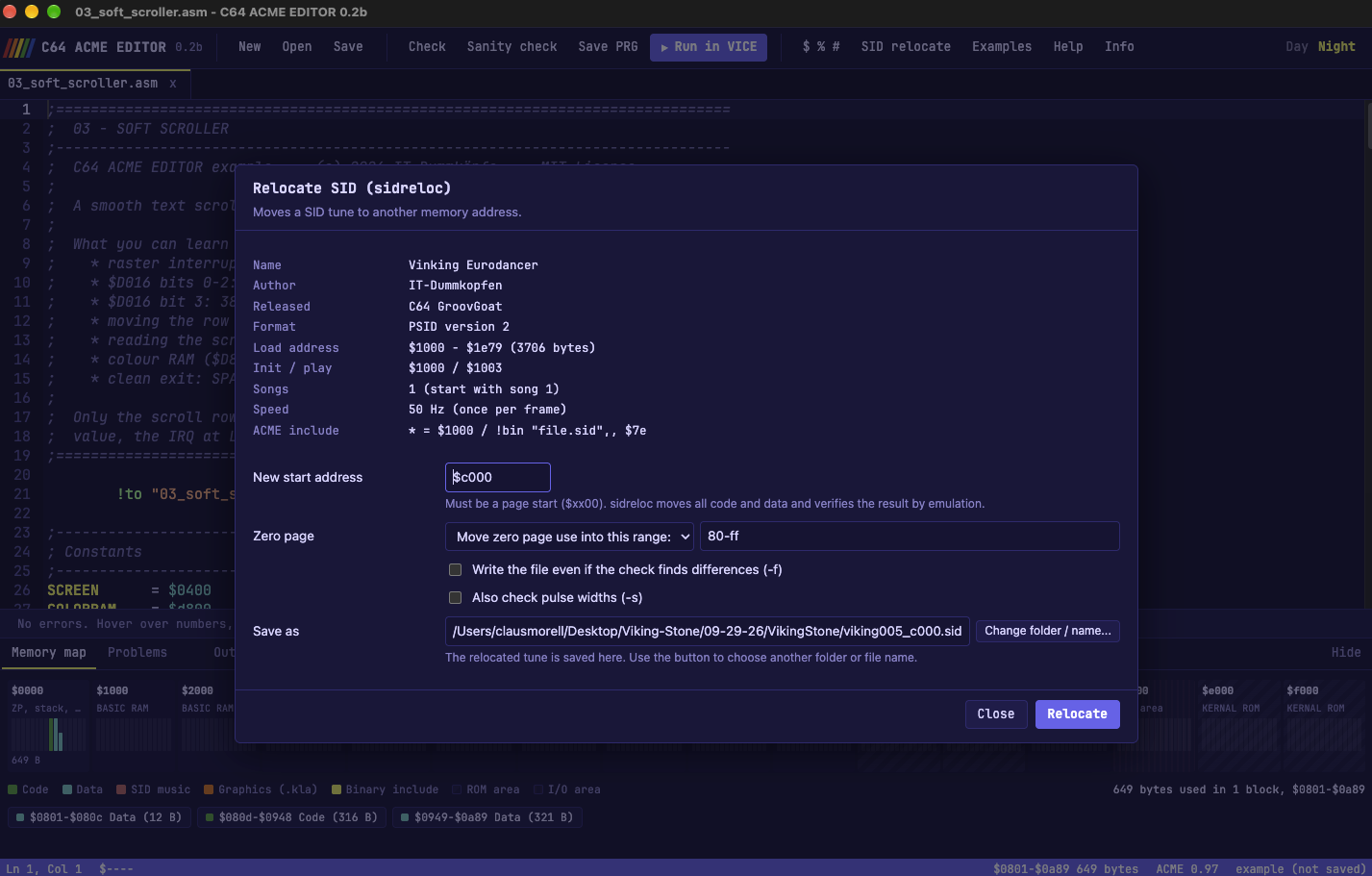
Task: Click the Code legend color swatch
Action: tap(12, 790)
